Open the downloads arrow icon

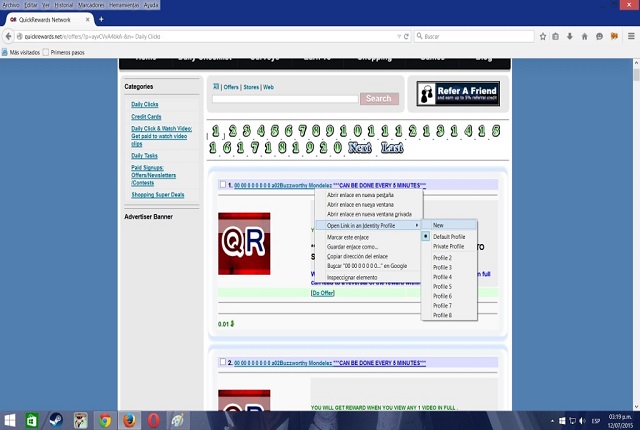coord(571,36)
